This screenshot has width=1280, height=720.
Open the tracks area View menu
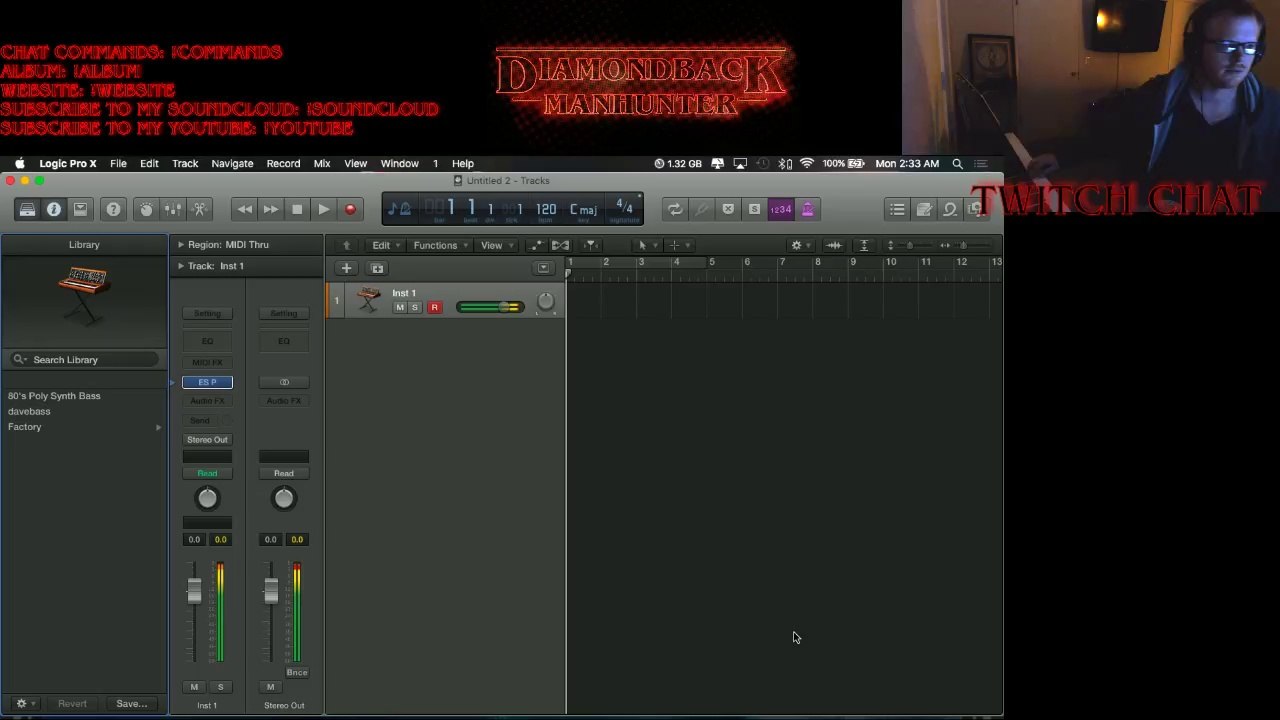tap(495, 245)
